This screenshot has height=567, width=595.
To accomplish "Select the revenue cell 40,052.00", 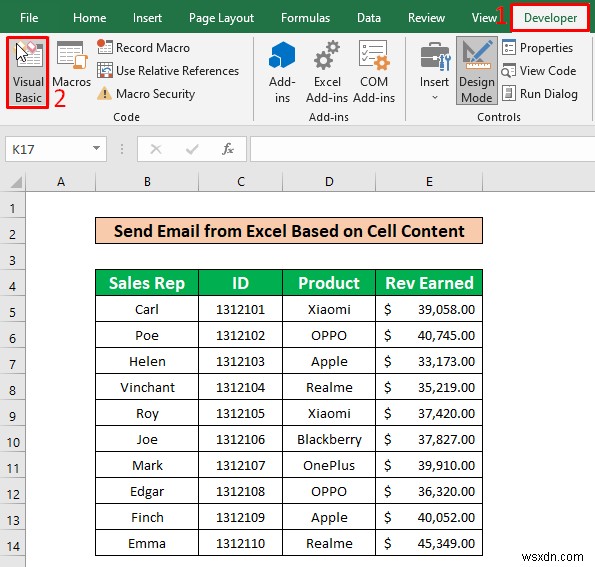I will coord(429,517).
